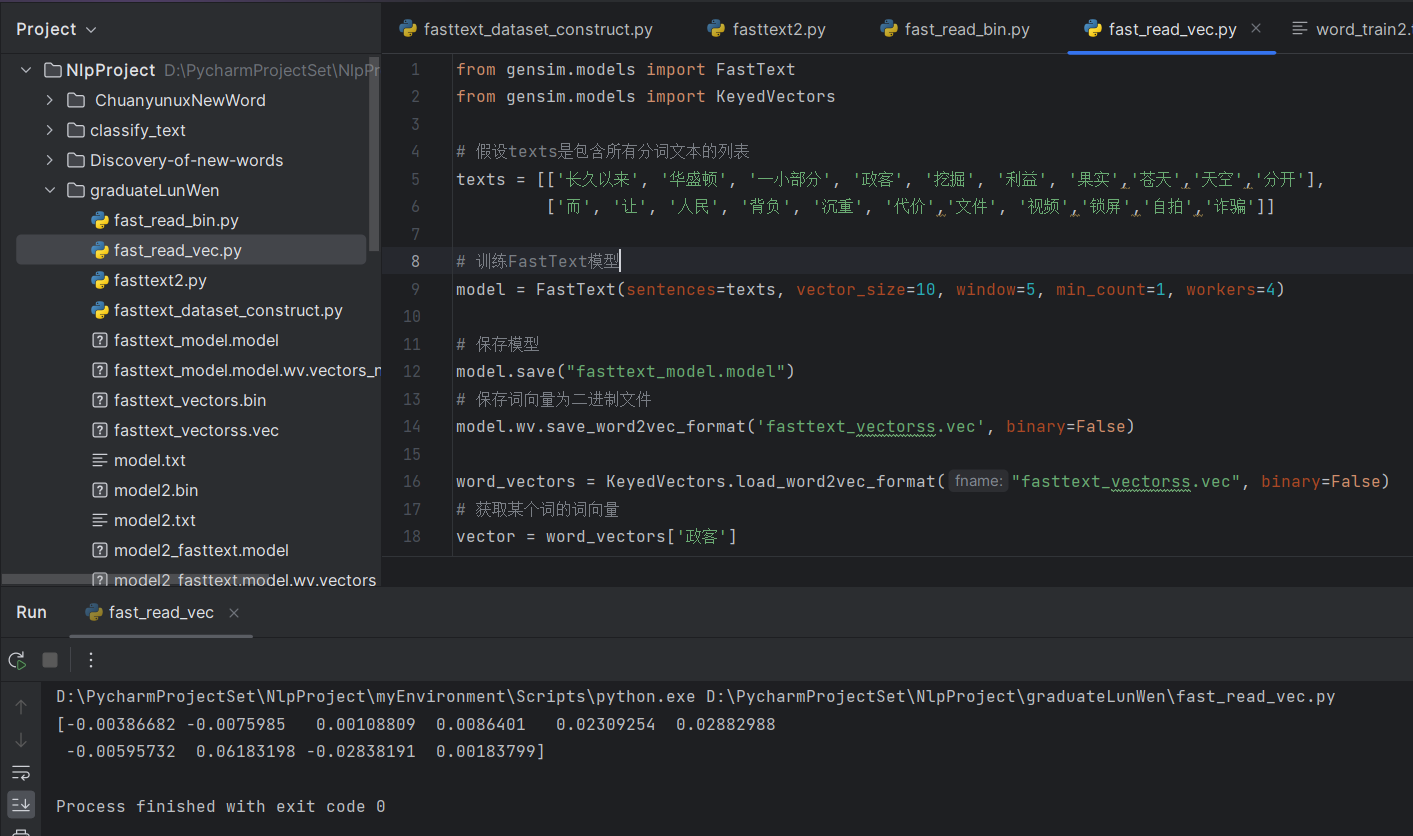This screenshot has width=1413, height=836.
Task: Expand the classify_text folder
Action: tap(50, 130)
